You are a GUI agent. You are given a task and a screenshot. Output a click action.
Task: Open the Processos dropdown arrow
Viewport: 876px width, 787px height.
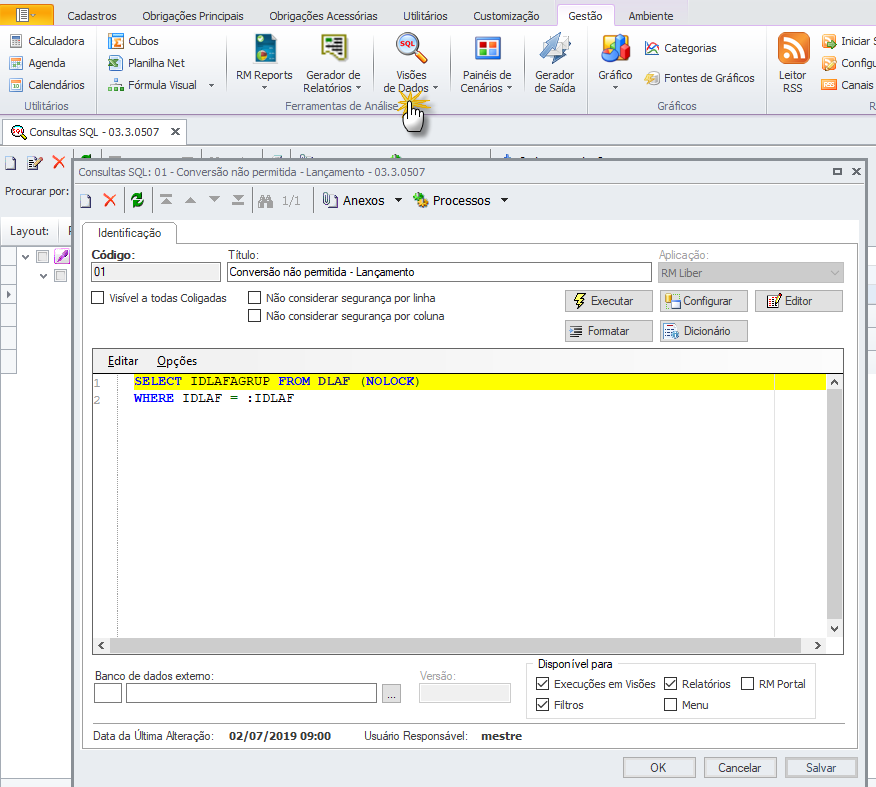coord(504,200)
